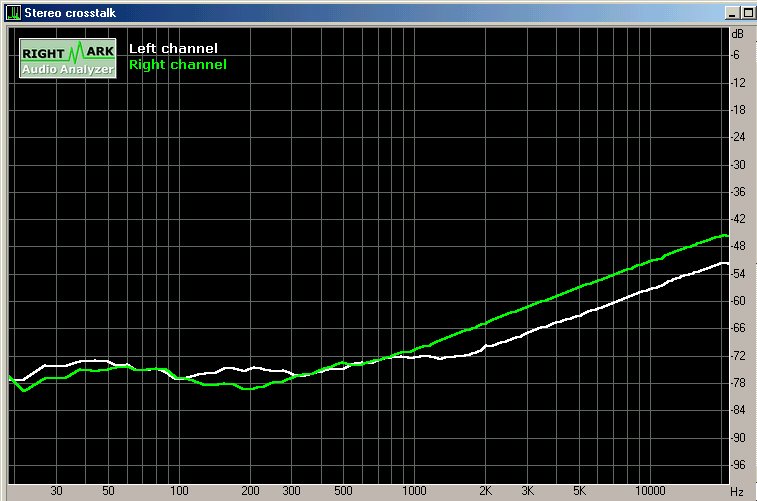Click the -60 dB axis label
Viewport: 757px width, 501px height.
(x=738, y=301)
